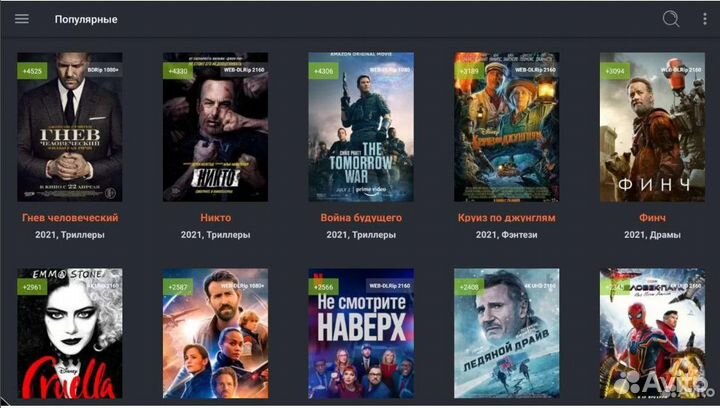This screenshot has width=720, height=408.
Task: Open the Финч movie poster
Action: [x=652, y=127]
